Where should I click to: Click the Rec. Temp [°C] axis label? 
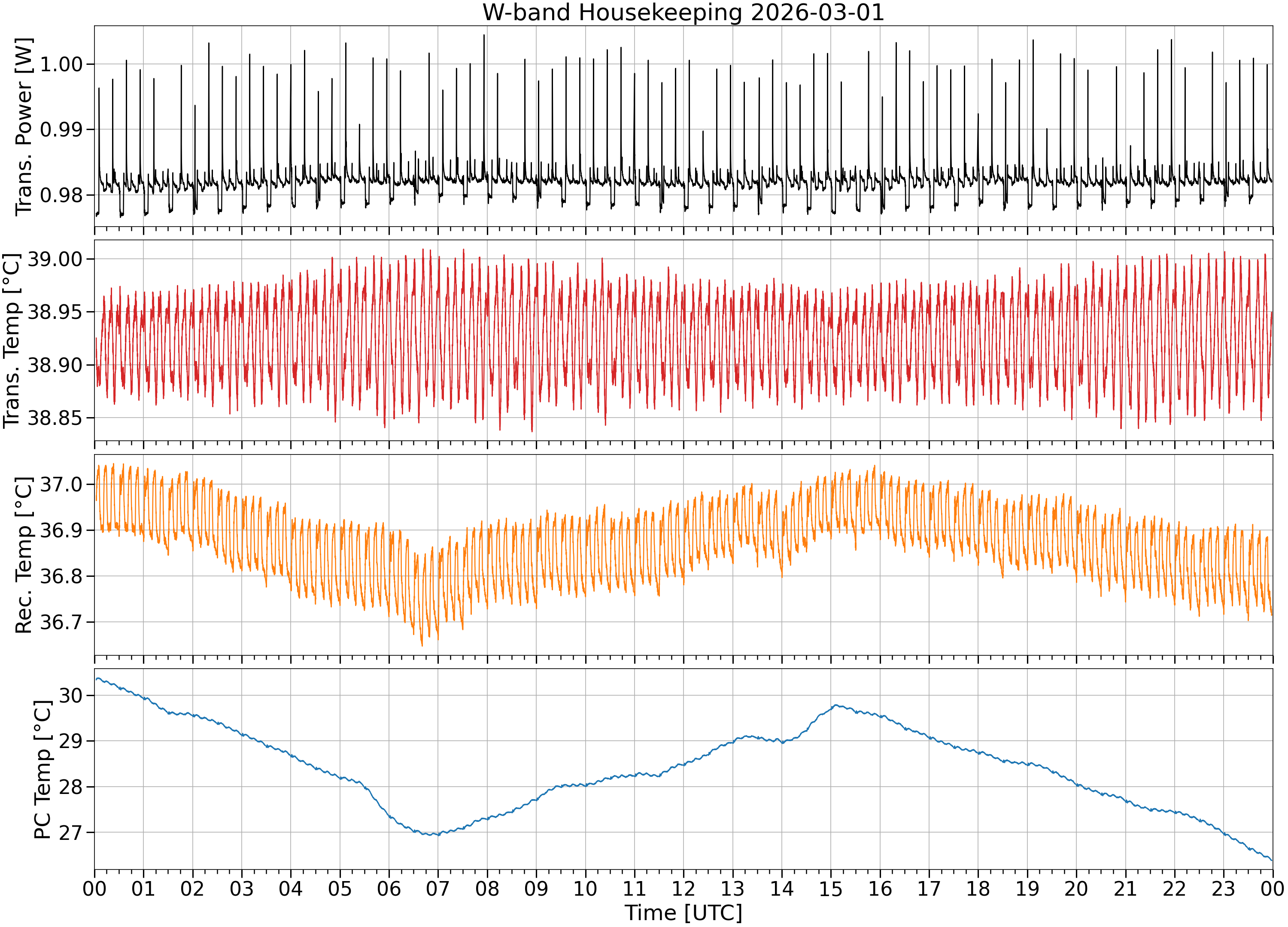pos(24,555)
